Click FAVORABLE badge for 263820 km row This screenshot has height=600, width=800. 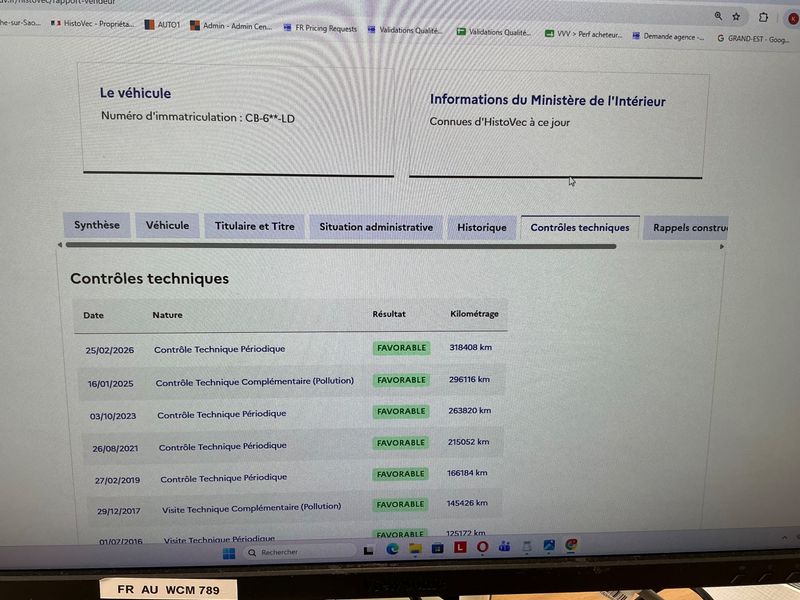[401, 411]
